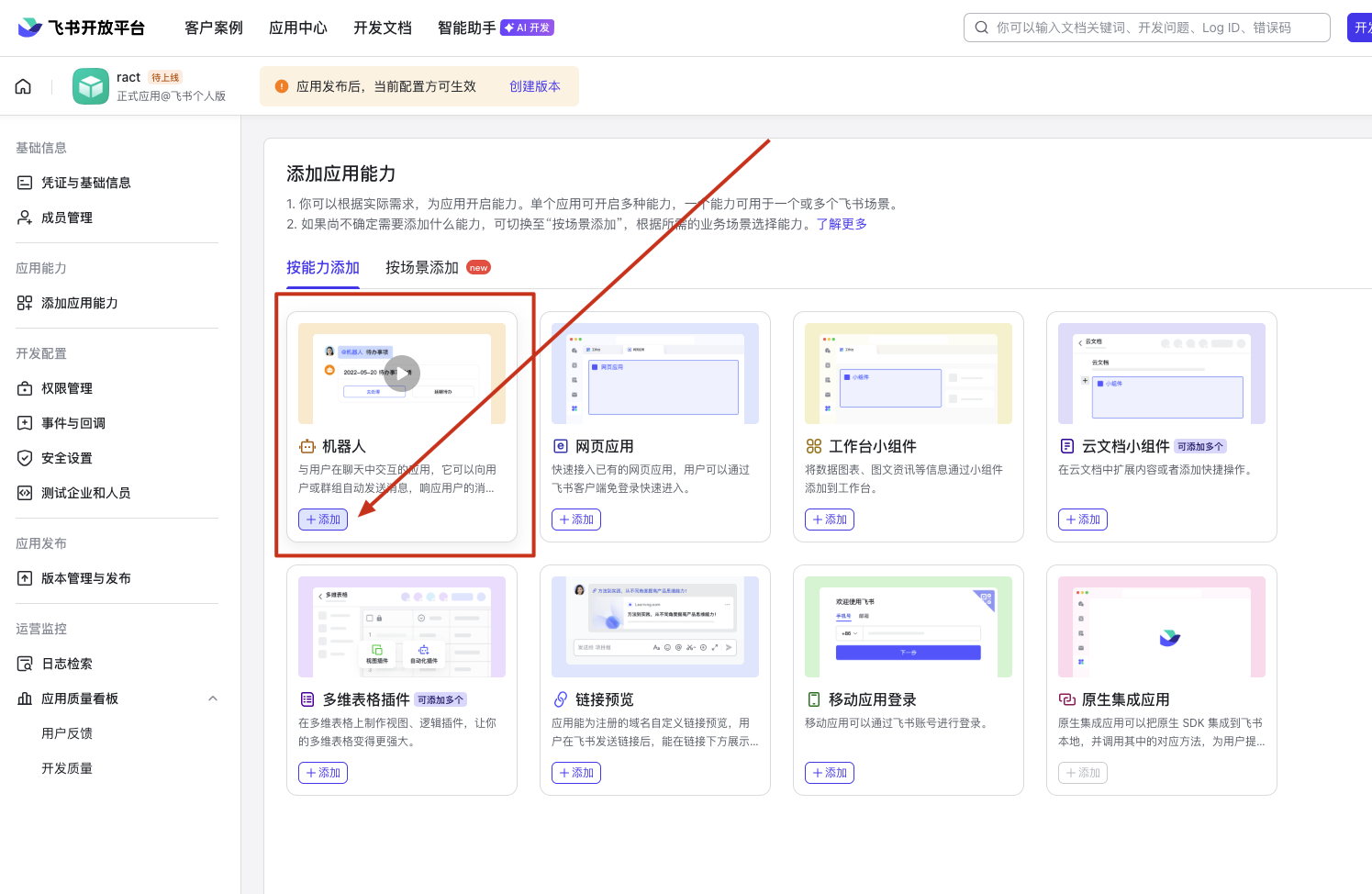Image resolution: width=1372 pixels, height=894 pixels.
Task: Switch to 按场景添加 tab
Action: click(x=422, y=267)
